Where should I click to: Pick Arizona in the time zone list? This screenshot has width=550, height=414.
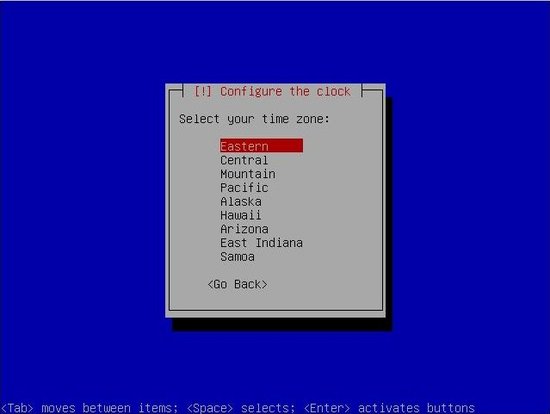tap(244, 229)
